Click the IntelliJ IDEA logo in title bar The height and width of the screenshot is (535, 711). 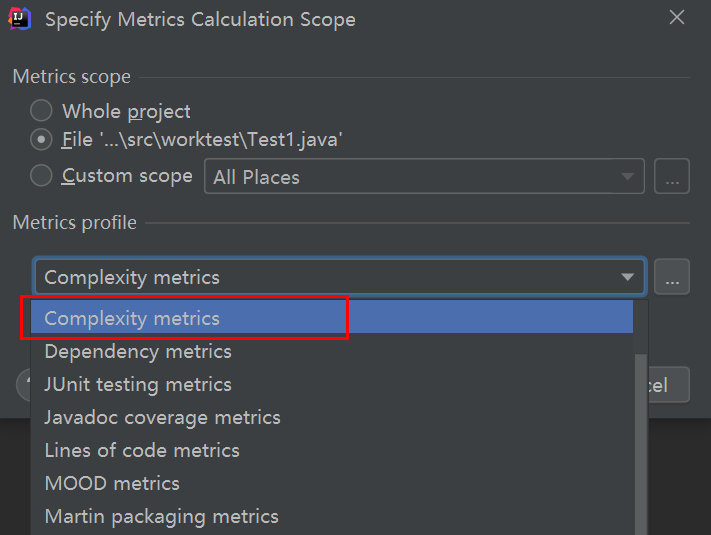tap(20, 18)
